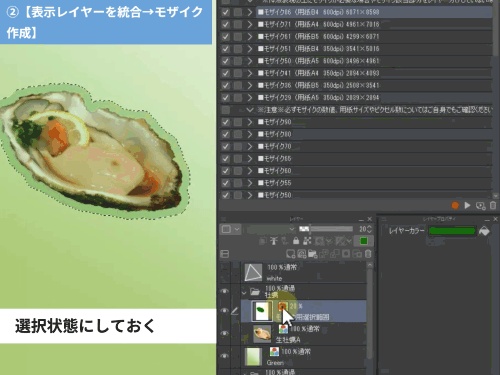Click the new vector layer icon
Image resolution: width=500 pixels, height=375 pixels.
[x=302, y=254]
